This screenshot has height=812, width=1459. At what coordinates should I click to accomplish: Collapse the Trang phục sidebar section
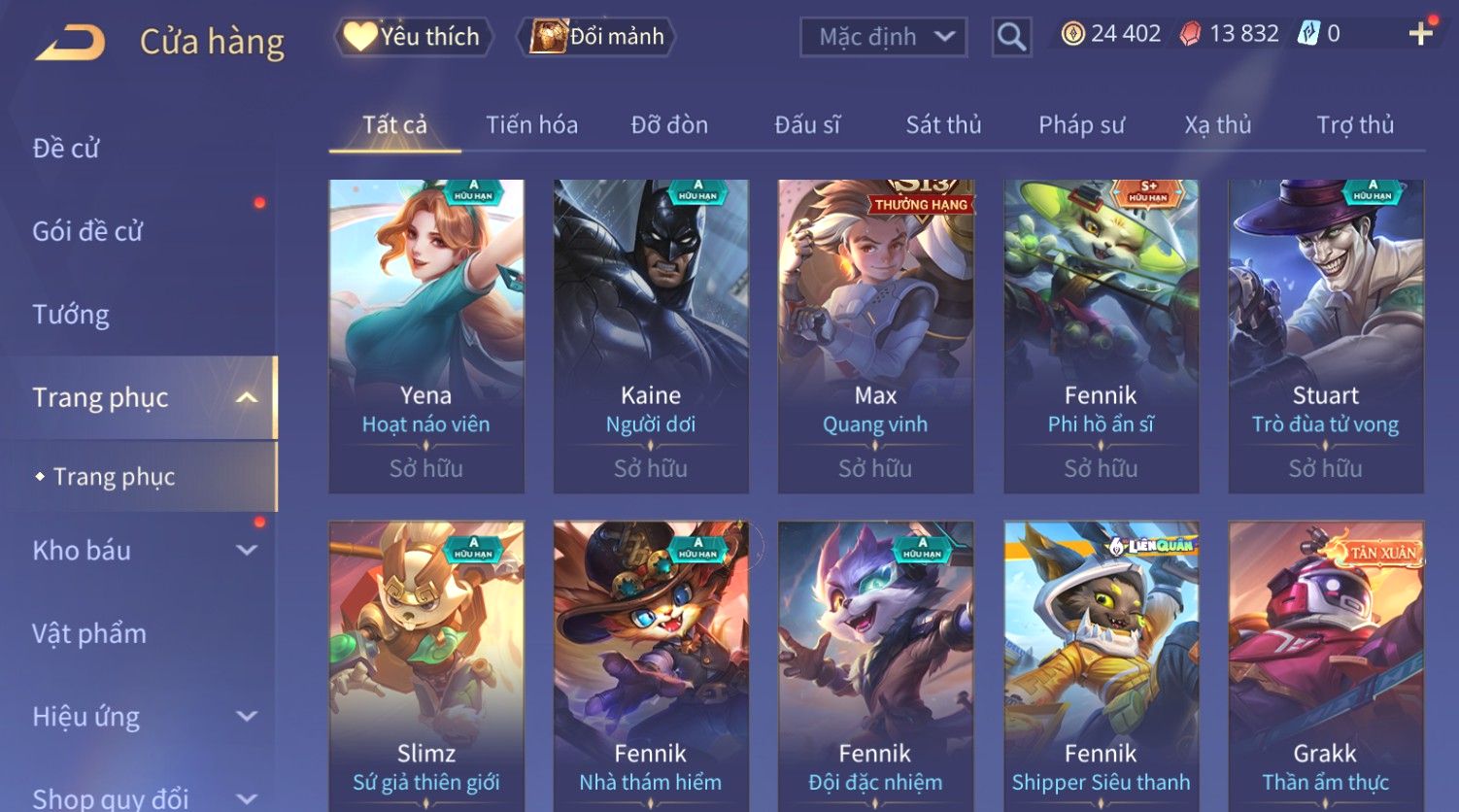click(247, 397)
